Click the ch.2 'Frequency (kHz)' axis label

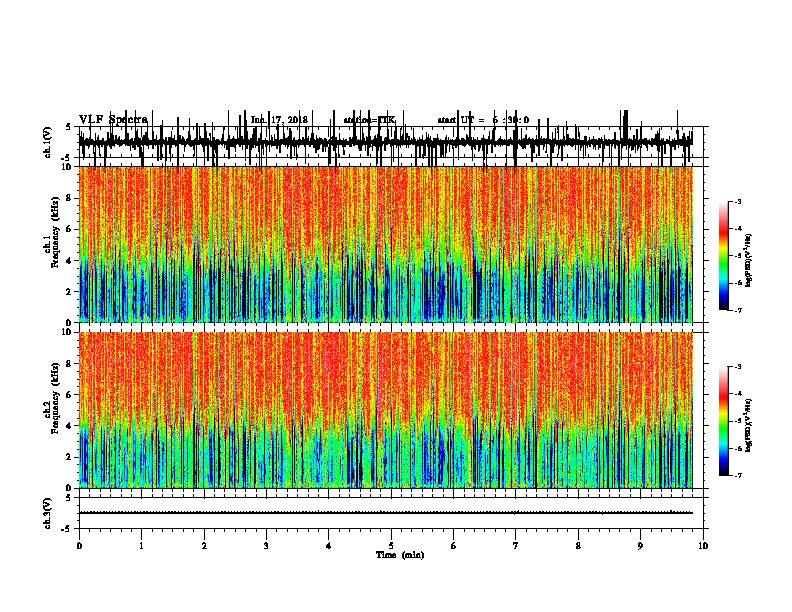coord(55,398)
